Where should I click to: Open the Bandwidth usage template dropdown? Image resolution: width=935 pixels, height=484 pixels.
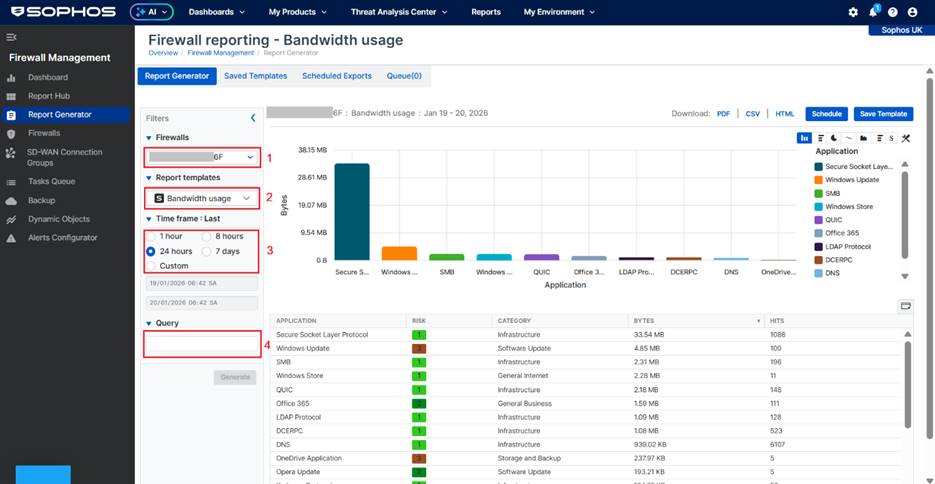pyautogui.click(x=202, y=198)
